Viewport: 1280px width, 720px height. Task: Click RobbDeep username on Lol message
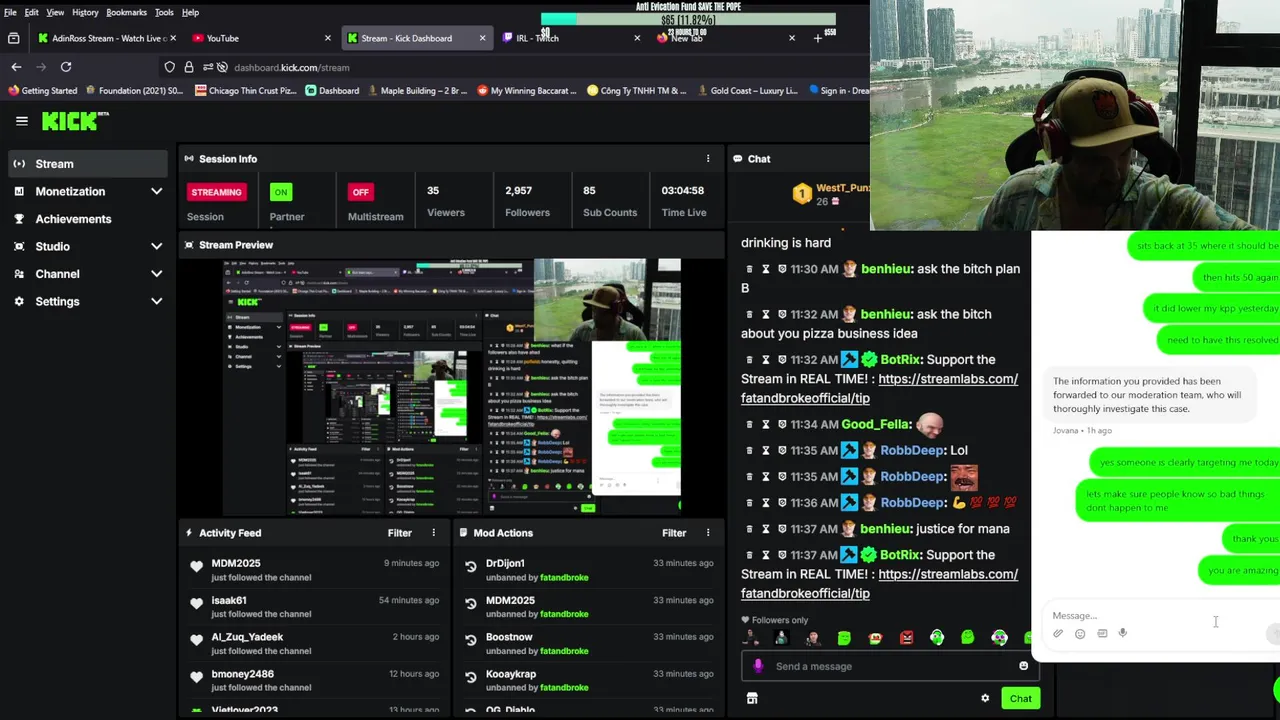[912, 450]
